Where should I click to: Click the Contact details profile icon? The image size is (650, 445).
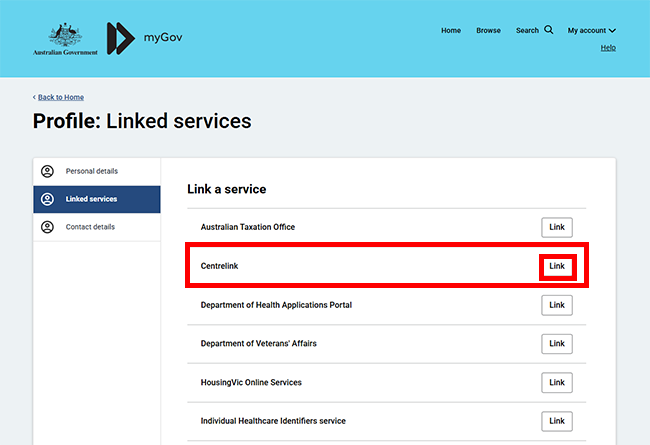(47, 227)
